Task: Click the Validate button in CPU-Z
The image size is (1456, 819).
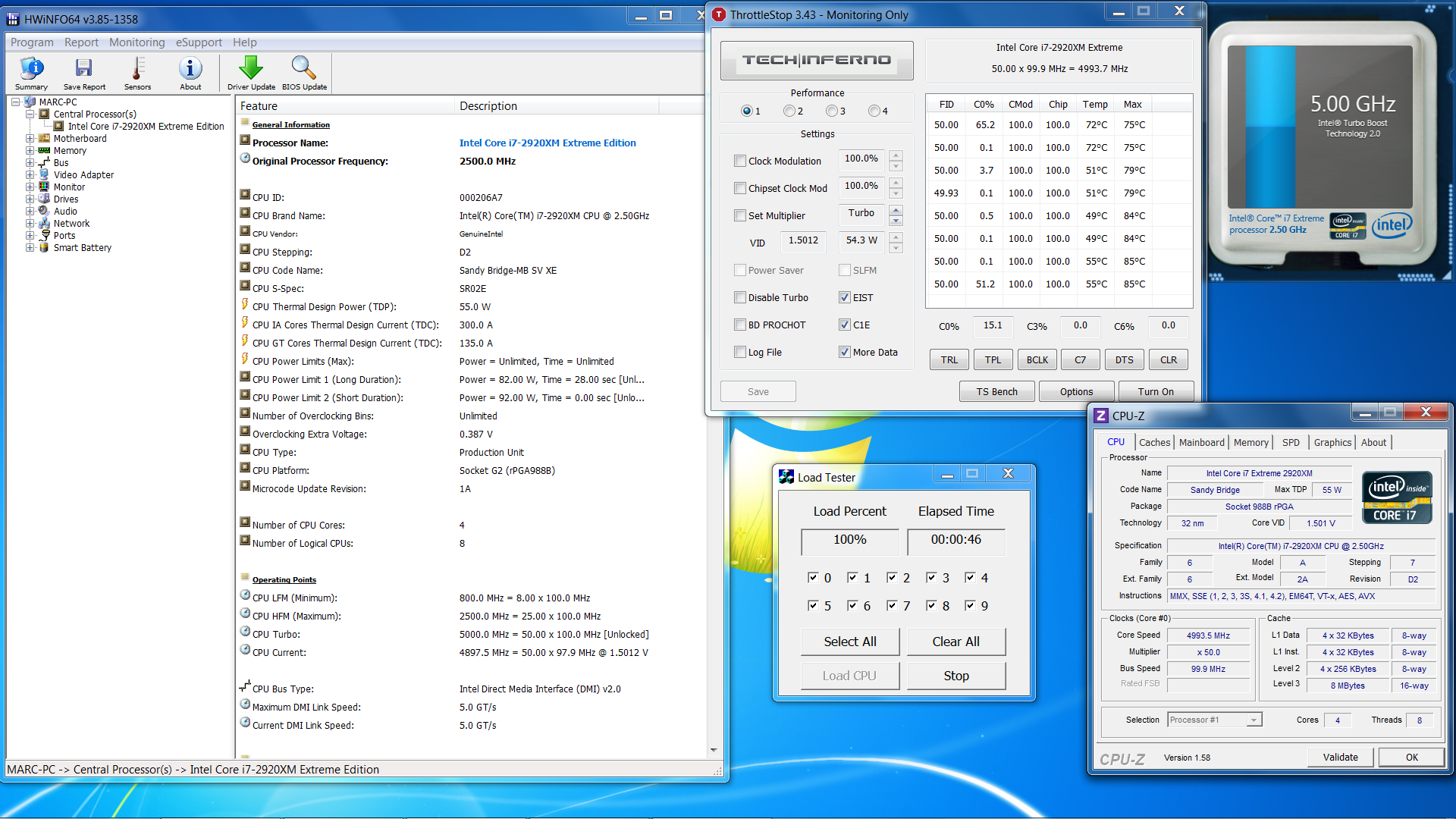Action: coord(1340,757)
